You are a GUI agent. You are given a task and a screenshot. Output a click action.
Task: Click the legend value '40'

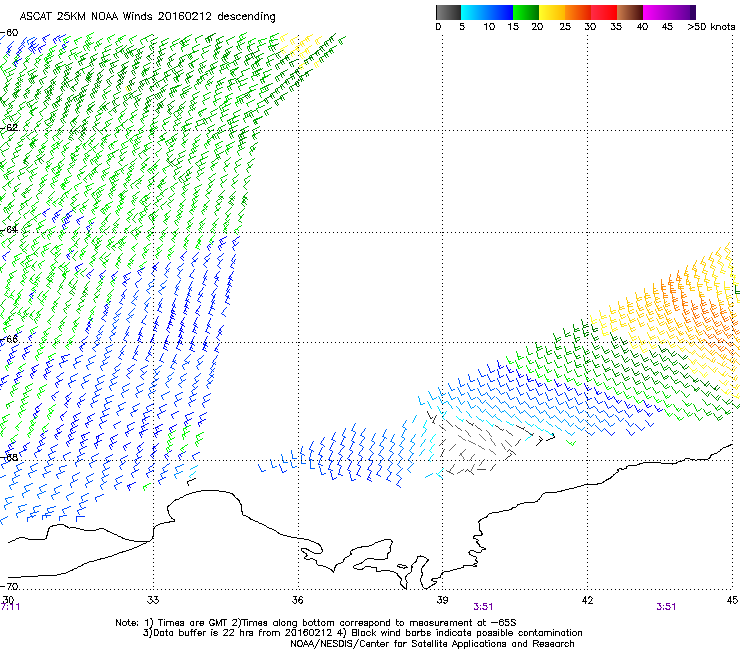(x=642, y=27)
